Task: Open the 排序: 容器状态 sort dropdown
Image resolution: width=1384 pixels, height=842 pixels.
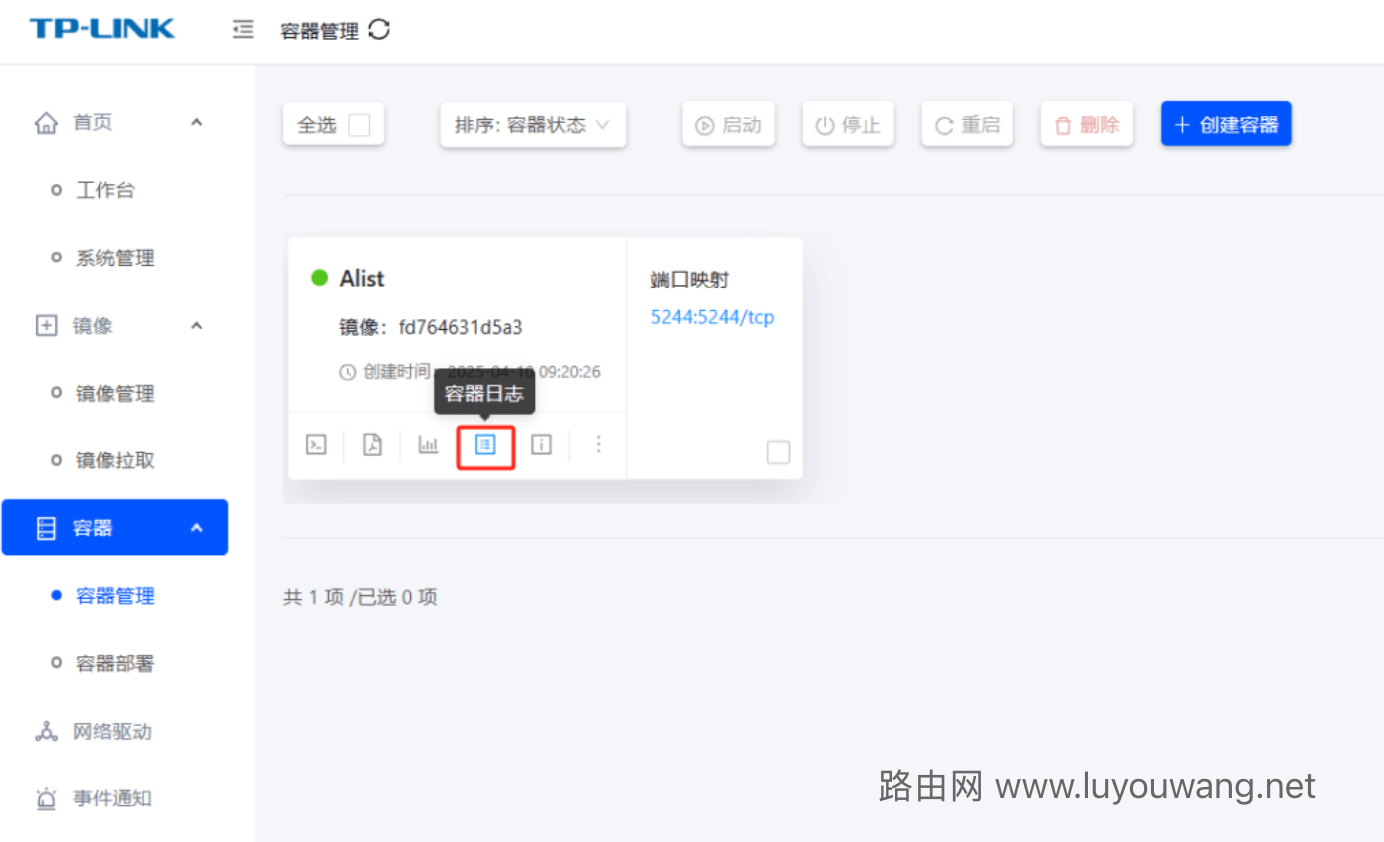Action: 533,125
